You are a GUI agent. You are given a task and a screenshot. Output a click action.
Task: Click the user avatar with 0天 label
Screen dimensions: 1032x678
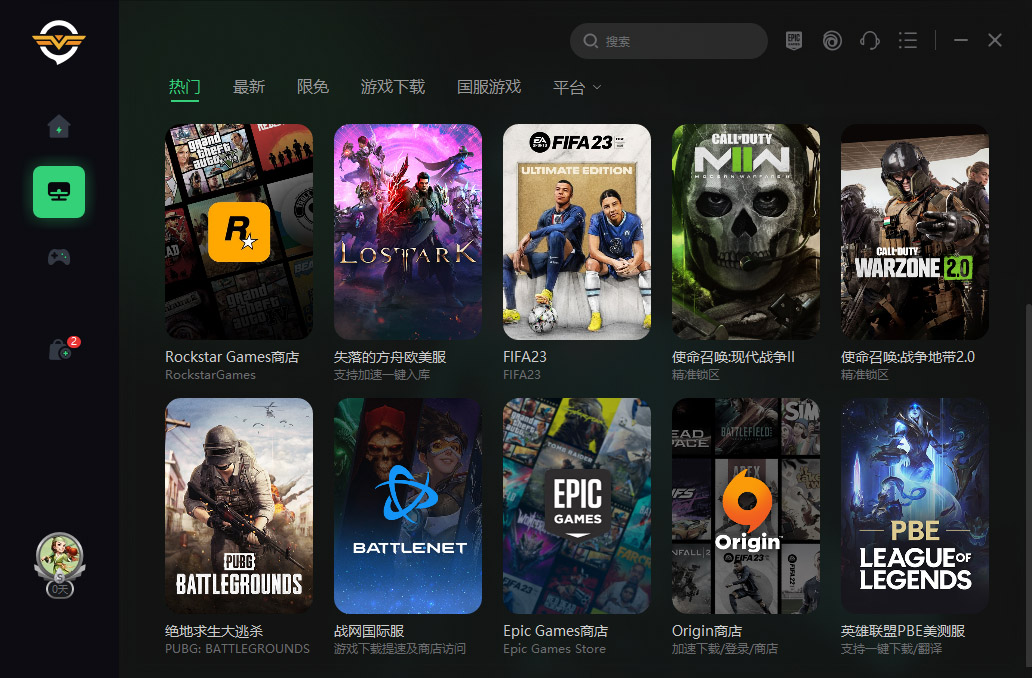[59, 564]
